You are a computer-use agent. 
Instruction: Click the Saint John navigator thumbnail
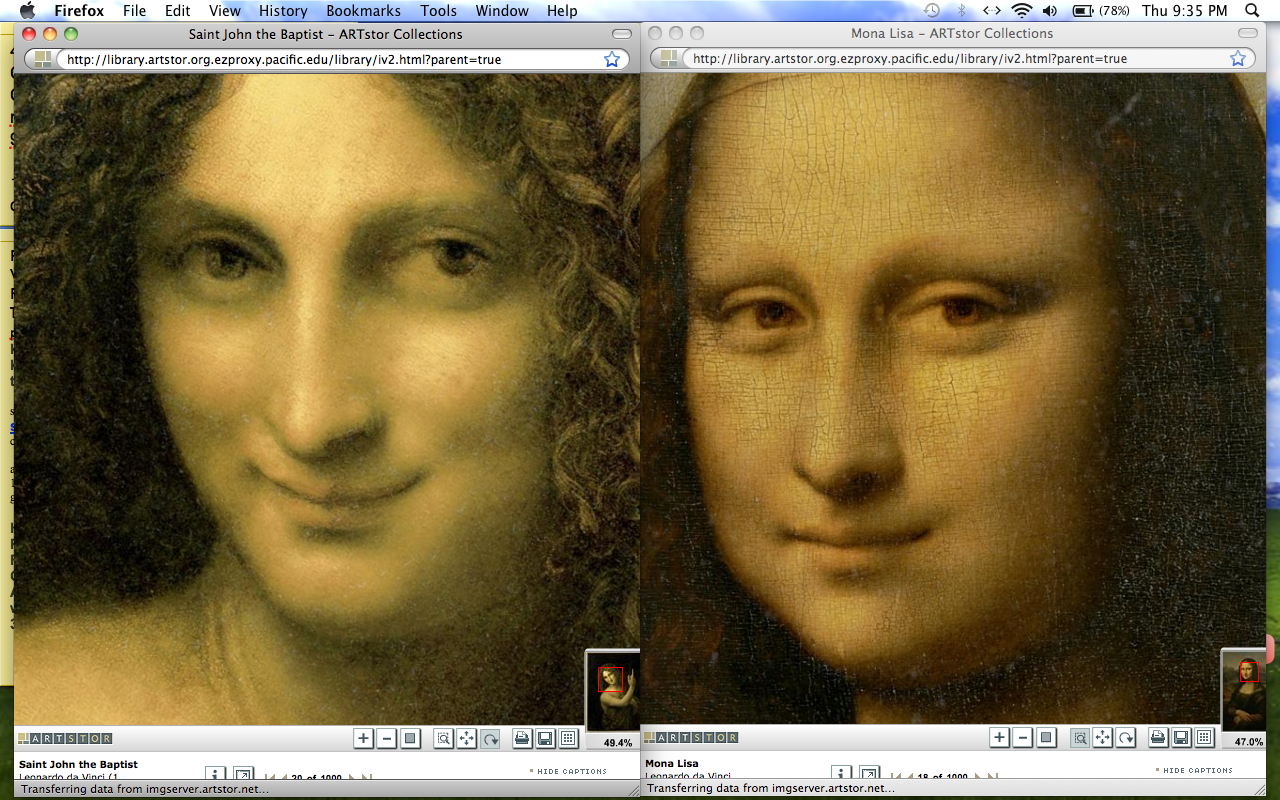click(x=611, y=692)
